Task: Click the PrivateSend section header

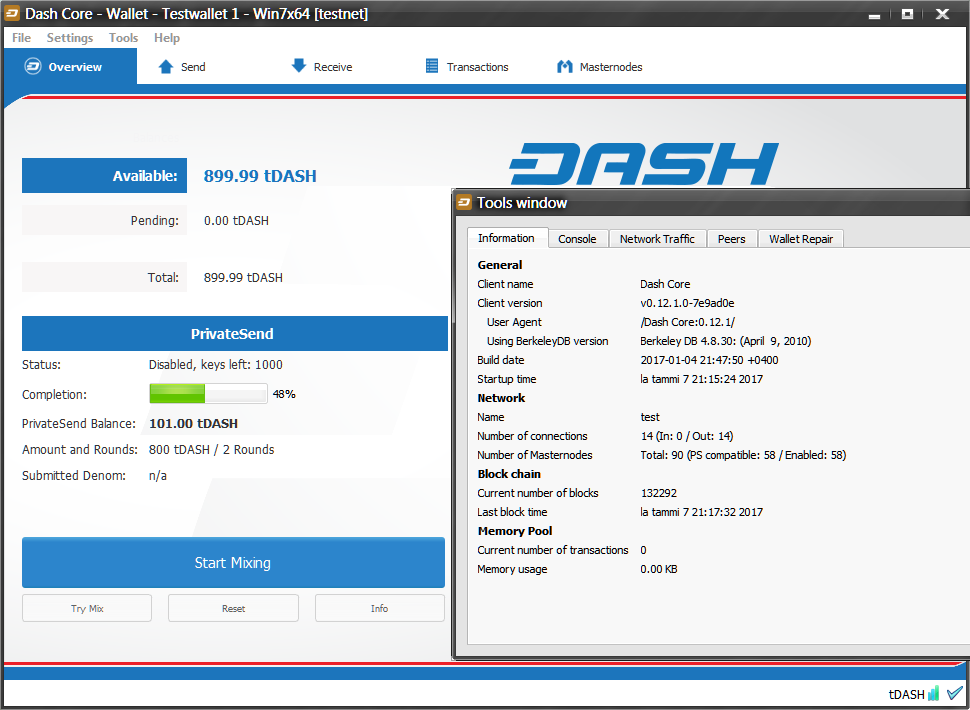Action: tap(235, 334)
